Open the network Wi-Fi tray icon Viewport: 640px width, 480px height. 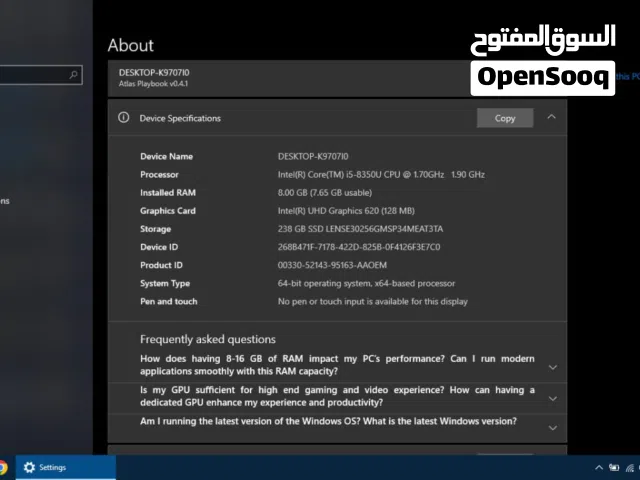630,468
